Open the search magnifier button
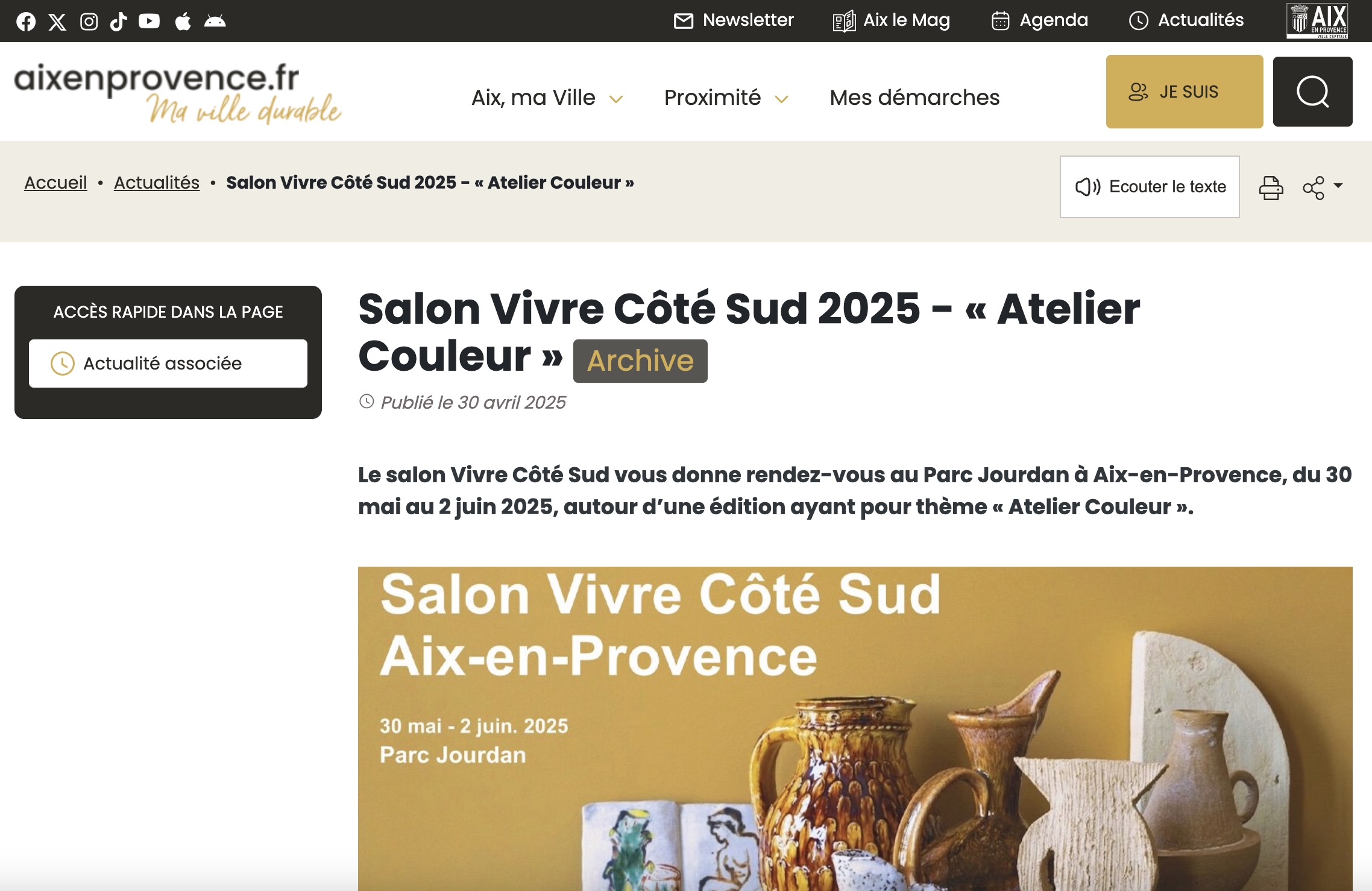The height and width of the screenshot is (891, 1372). [x=1312, y=92]
